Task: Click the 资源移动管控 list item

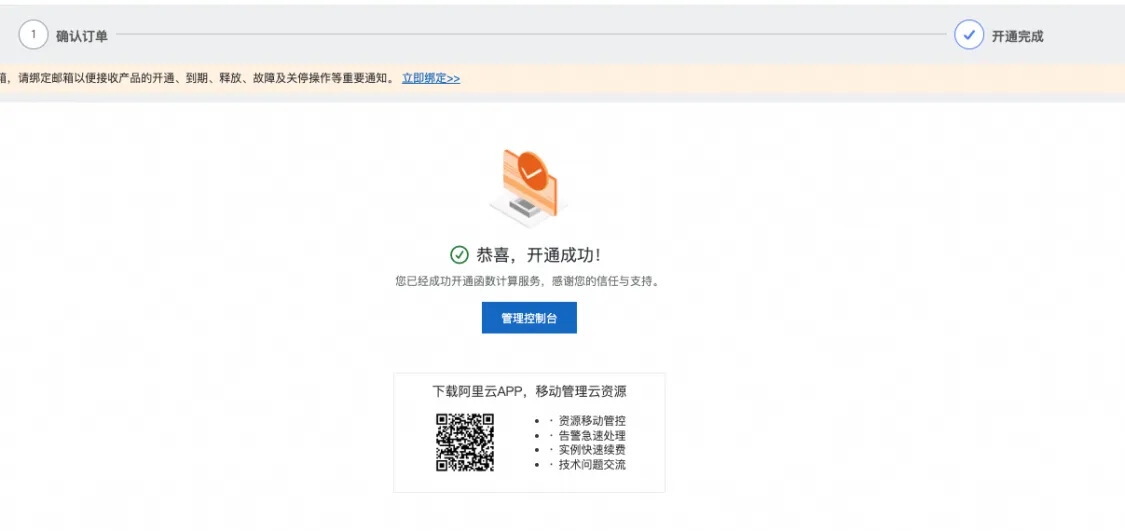Action: (592, 421)
